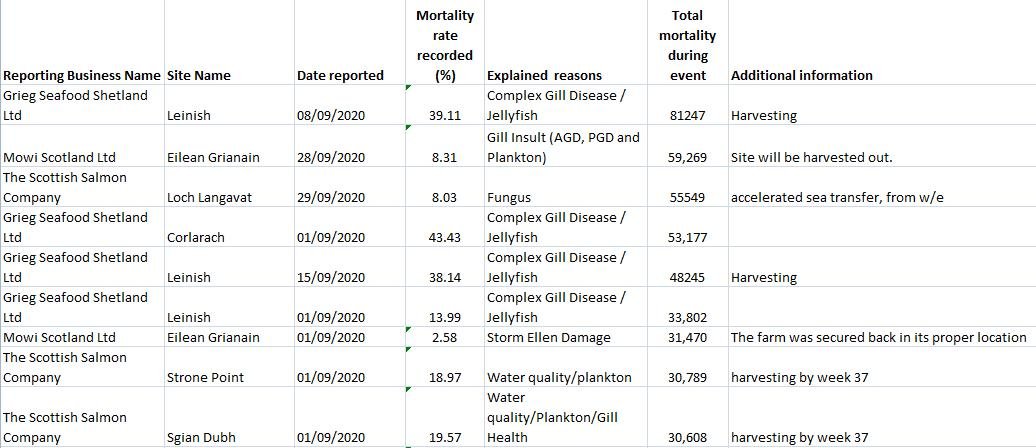Select the Fungus reason cell
Screen dimensions: 1036x448
point(509,197)
